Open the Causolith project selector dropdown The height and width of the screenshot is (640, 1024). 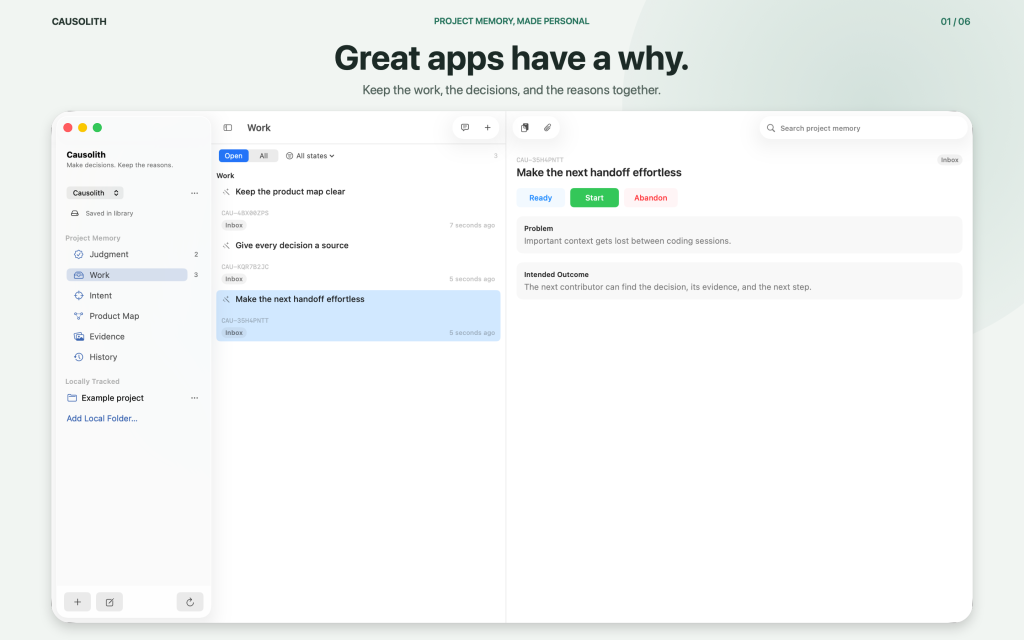coord(95,193)
